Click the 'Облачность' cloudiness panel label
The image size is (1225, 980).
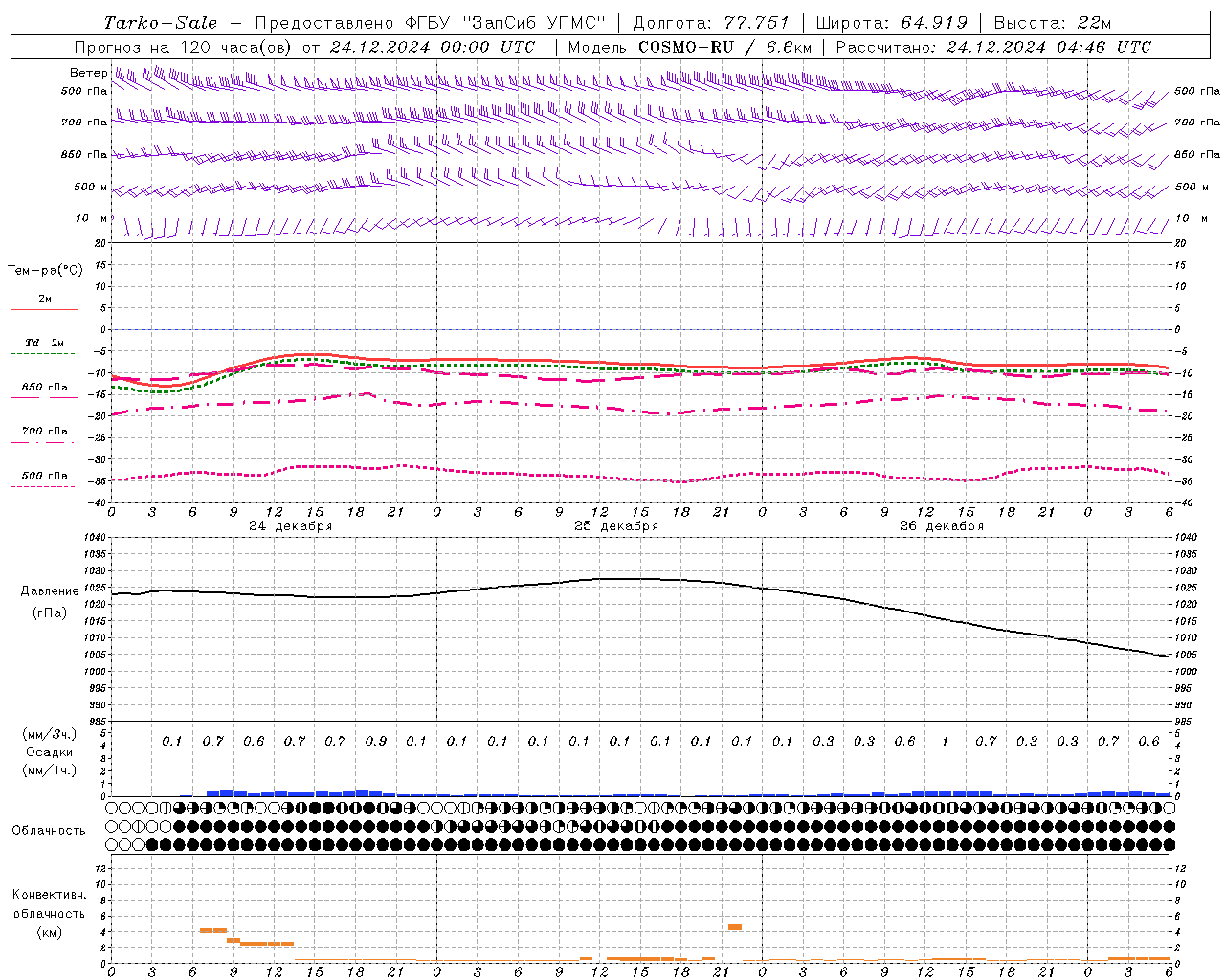point(49,831)
